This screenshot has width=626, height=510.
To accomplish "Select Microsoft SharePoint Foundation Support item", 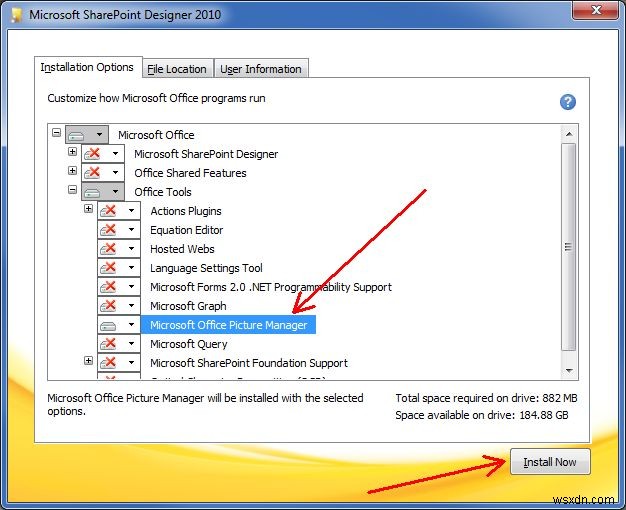I will pos(249,363).
